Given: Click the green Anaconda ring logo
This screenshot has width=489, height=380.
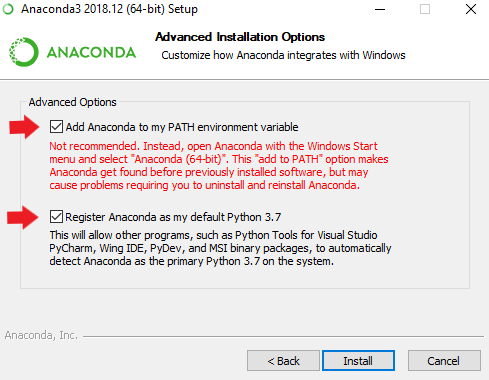Looking at the screenshot, I should click(x=24, y=52).
